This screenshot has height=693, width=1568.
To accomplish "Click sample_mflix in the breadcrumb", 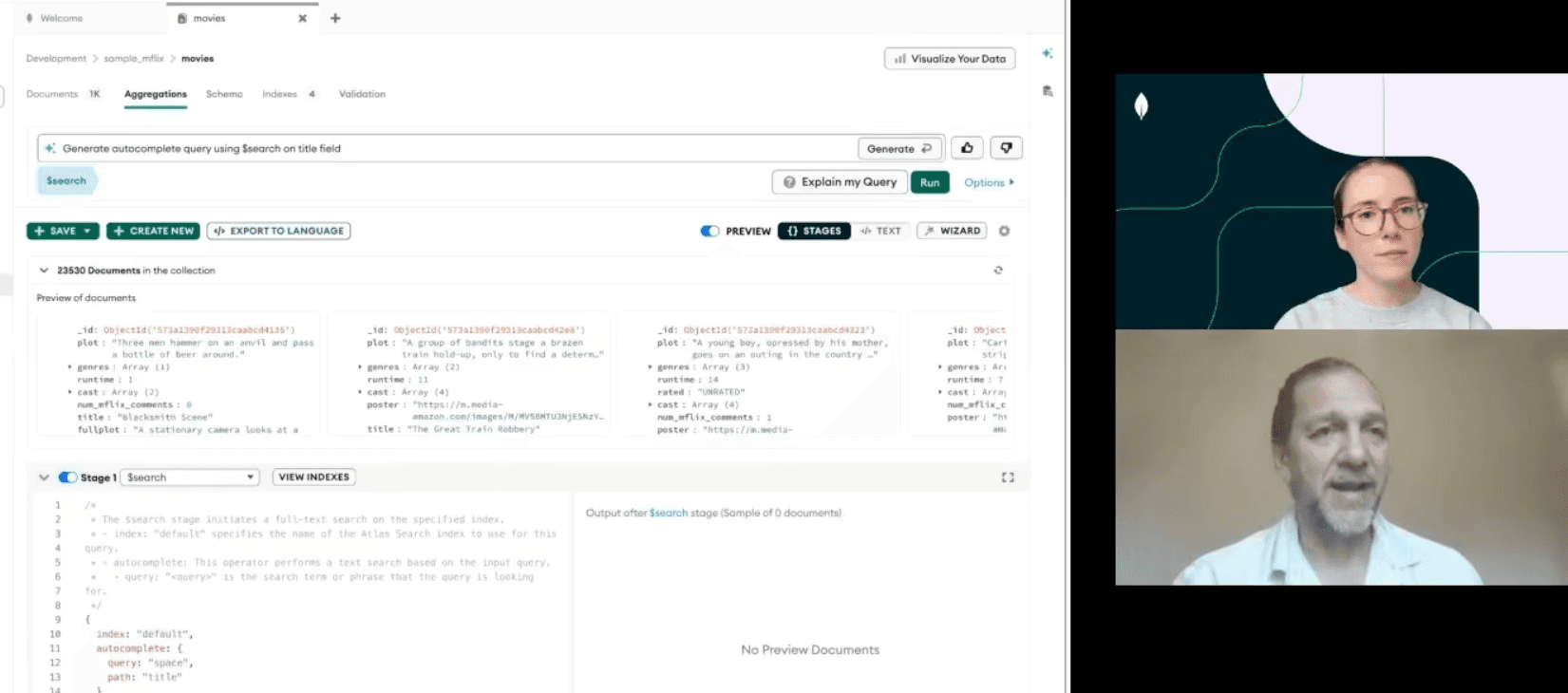I will [x=134, y=59].
